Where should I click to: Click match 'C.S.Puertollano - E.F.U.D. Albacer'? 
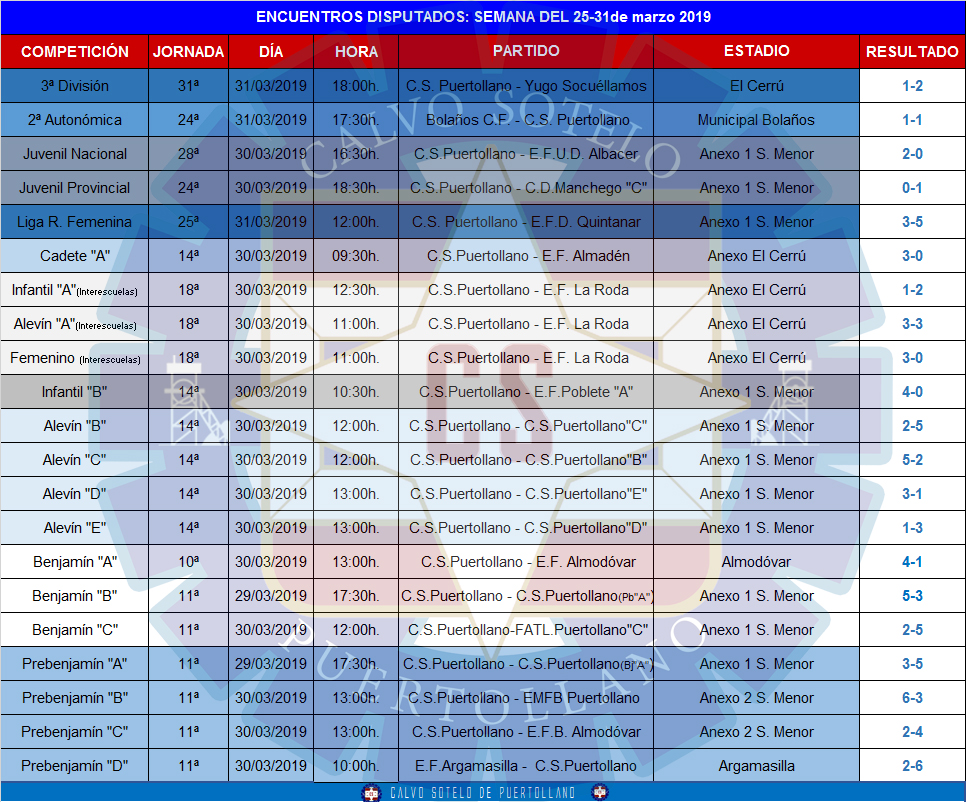tap(526, 153)
